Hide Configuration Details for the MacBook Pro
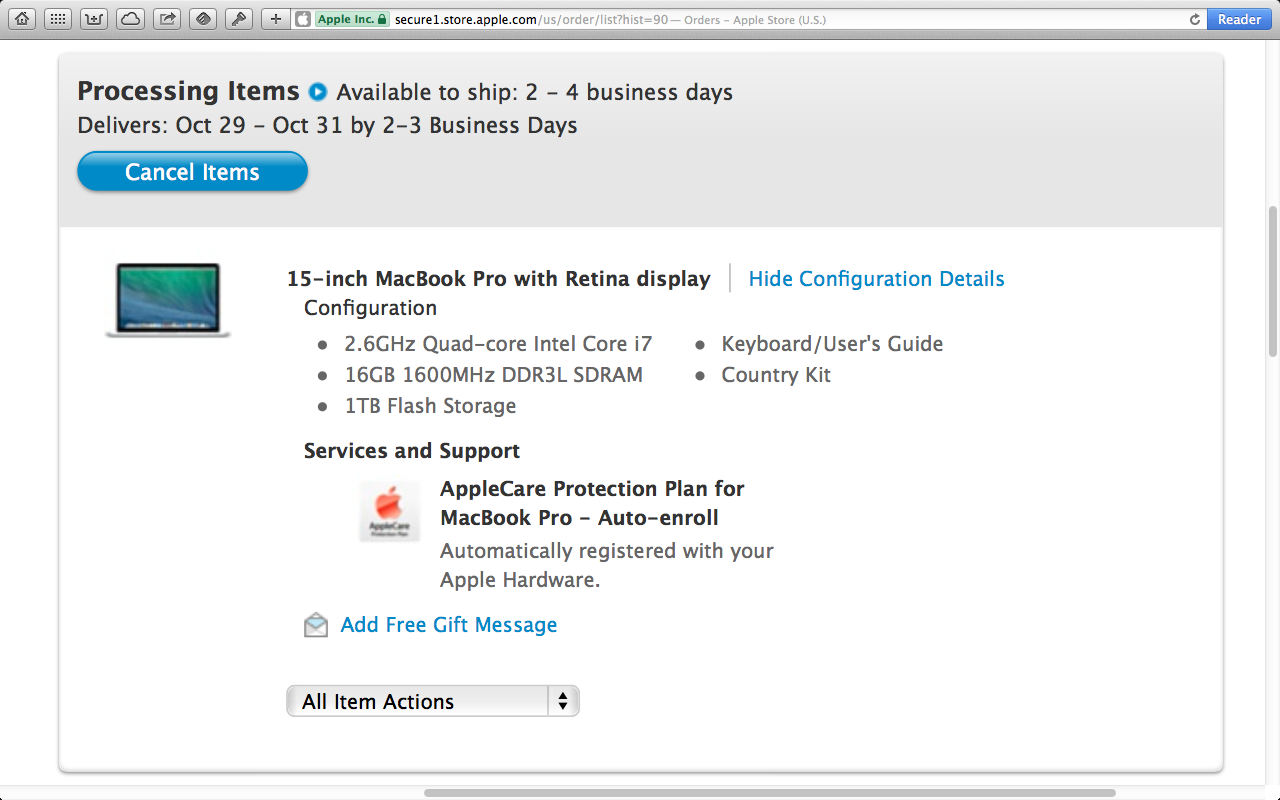1280x800 pixels. tap(876, 279)
